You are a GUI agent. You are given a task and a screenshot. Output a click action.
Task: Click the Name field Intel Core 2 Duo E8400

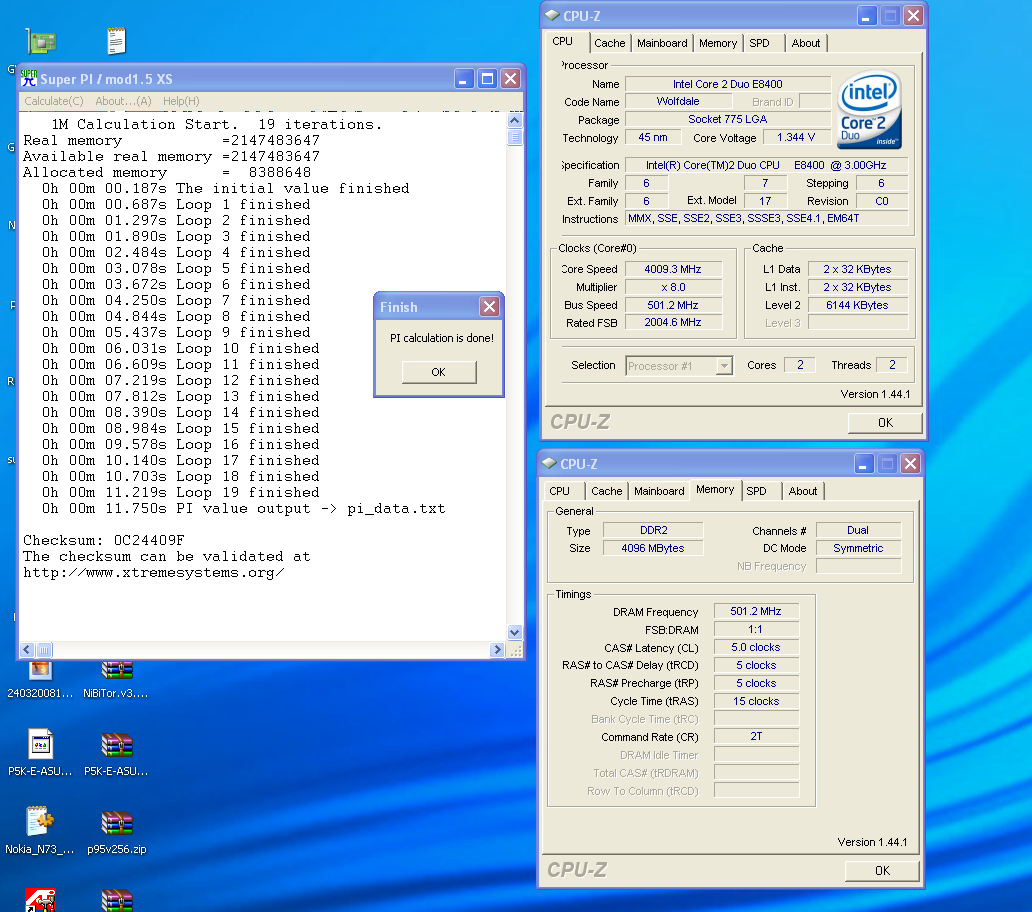727,84
